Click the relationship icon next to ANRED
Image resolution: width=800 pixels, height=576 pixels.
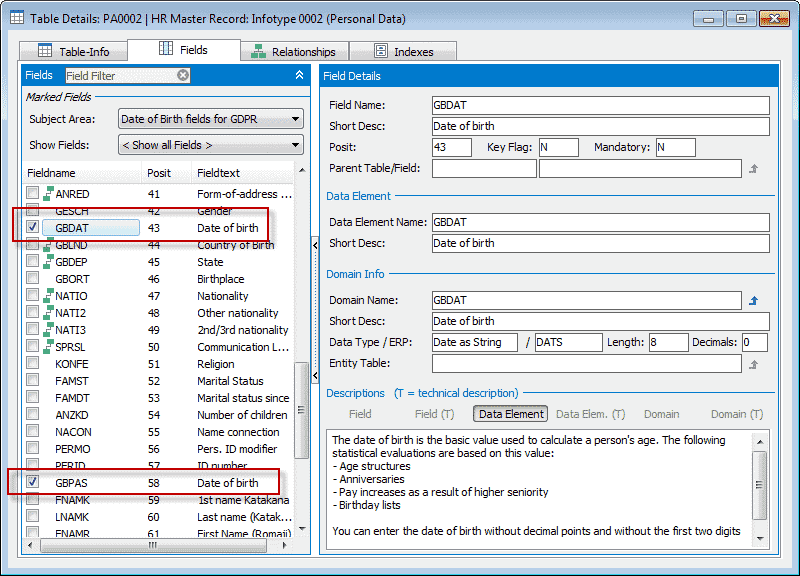tap(48, 194)
